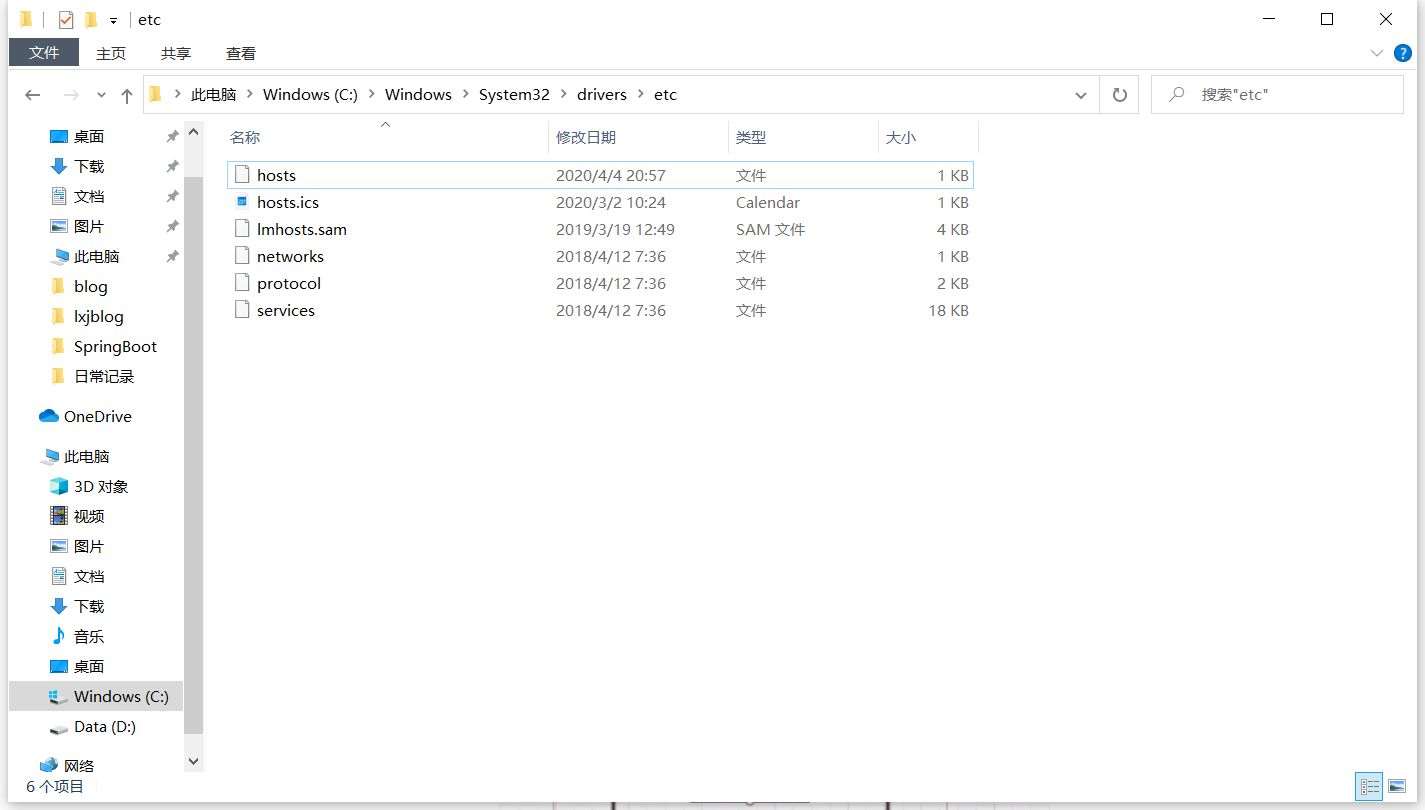
Task: Navigate to System32 in the breadcrumb path
Action: pos(514,95)
